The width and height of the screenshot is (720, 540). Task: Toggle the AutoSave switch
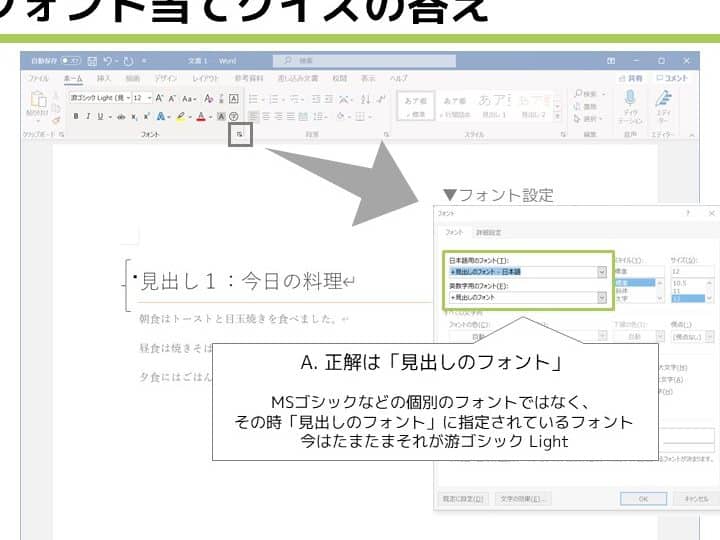coord(72,61)
